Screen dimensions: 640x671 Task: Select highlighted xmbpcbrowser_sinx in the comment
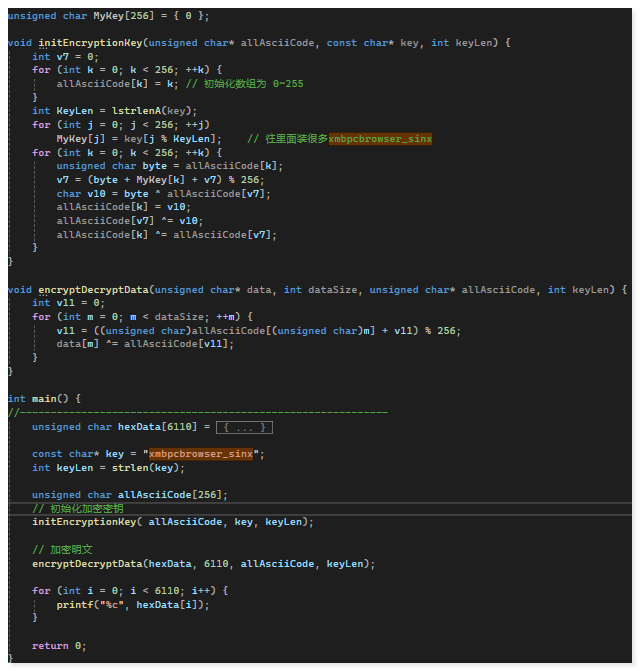click(x=380, y=139)
